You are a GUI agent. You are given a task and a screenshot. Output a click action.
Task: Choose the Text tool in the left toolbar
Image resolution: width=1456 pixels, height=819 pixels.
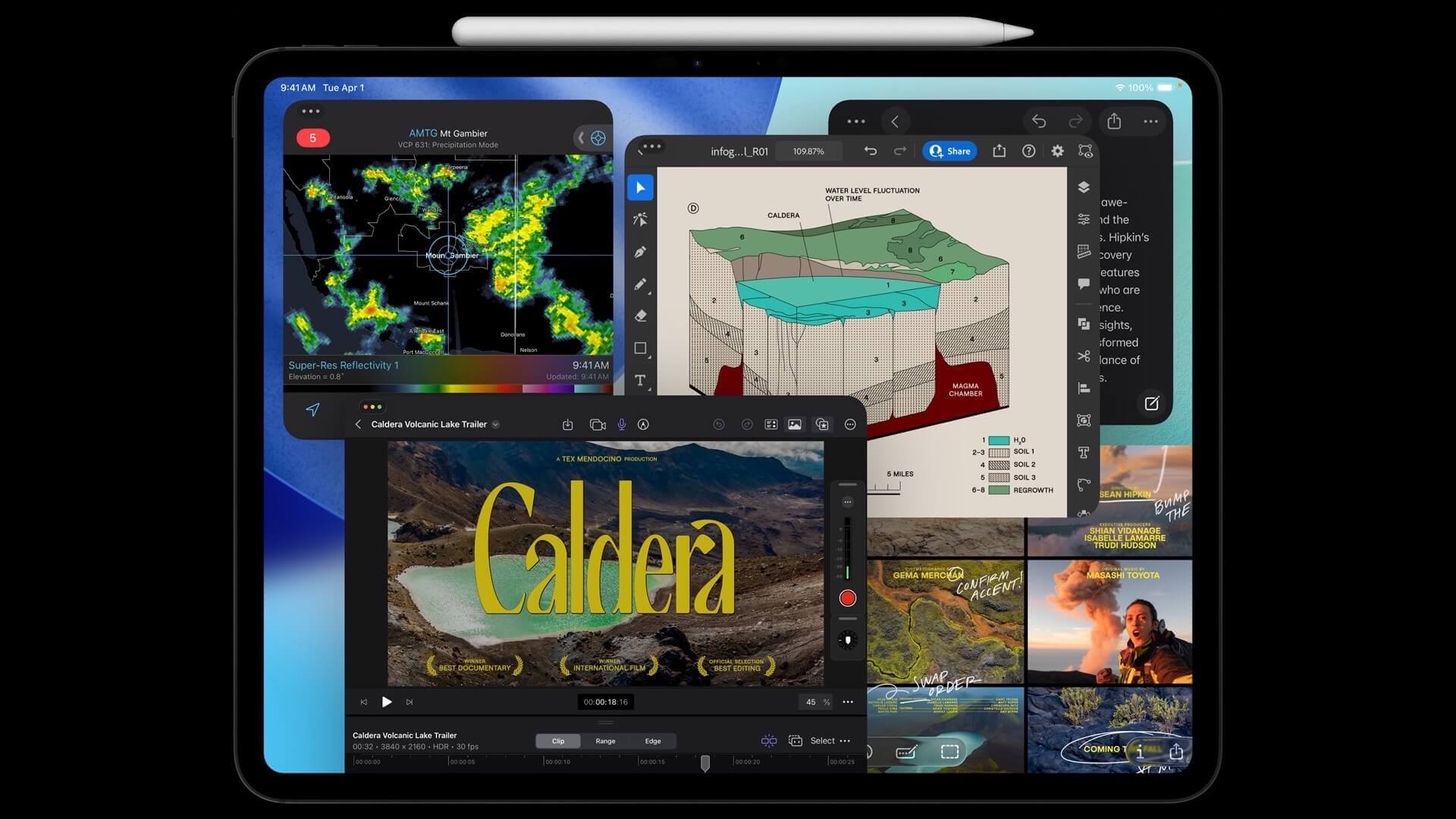click(x=640, y=380)
